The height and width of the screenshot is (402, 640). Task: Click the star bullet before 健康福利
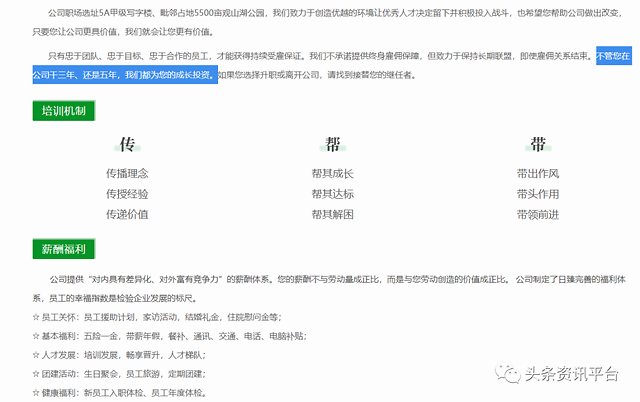coord(35,392)
